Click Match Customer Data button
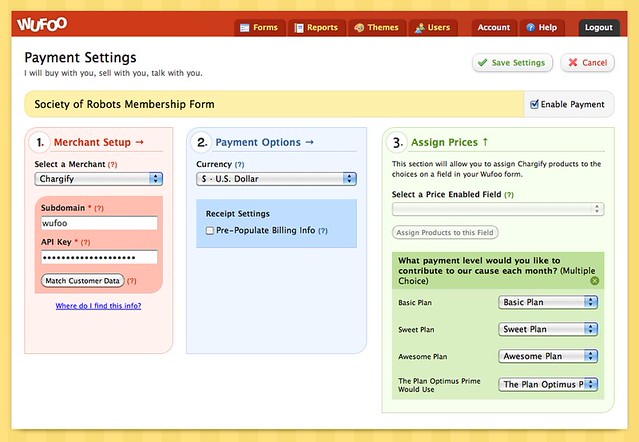 point(82,281)
